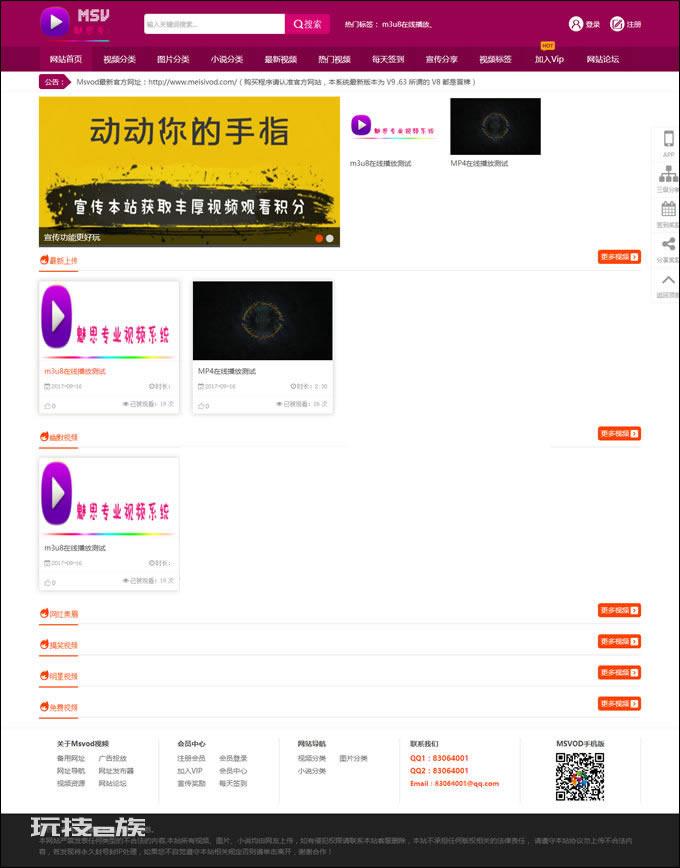Click the HOT badge above 加入Vip
Image resolution: width=680 pixels, height=868 pixels.
point(547,46)
